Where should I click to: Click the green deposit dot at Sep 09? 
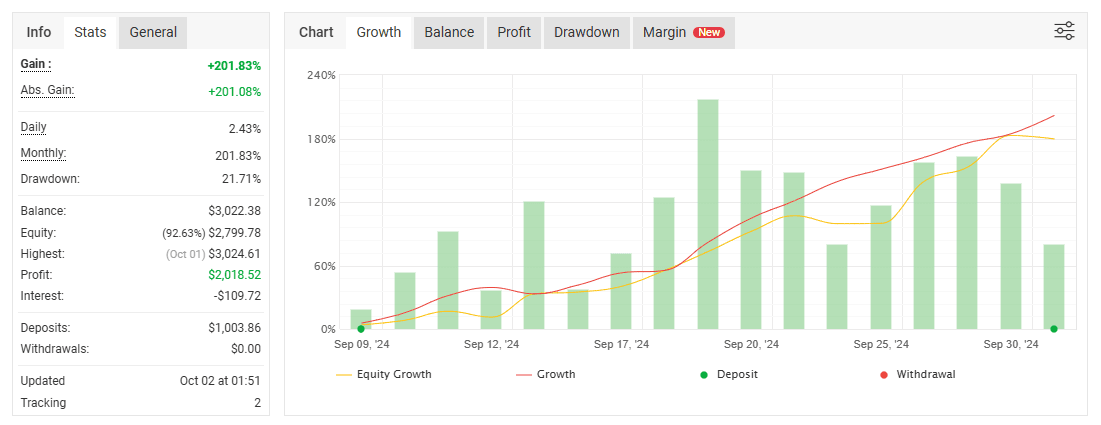[x=361, y=329]
